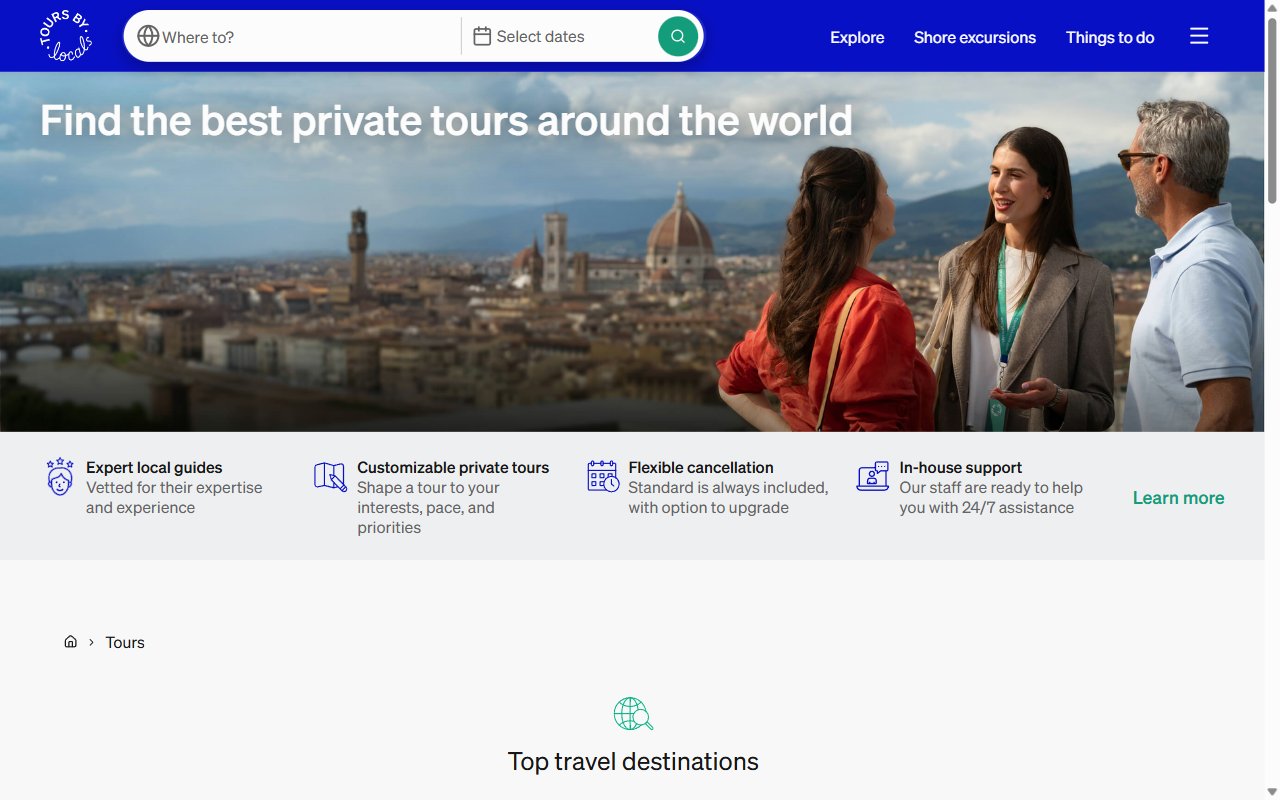Click the globe icon in search bar
1280x800 pixels.
148,36
